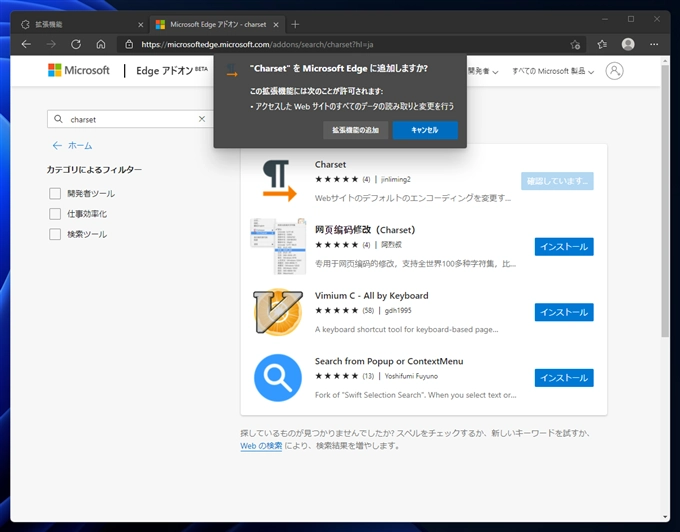Expand すべての Microsoft 製品 dropdown
680x532 pixels.
[x=553, y=71]
